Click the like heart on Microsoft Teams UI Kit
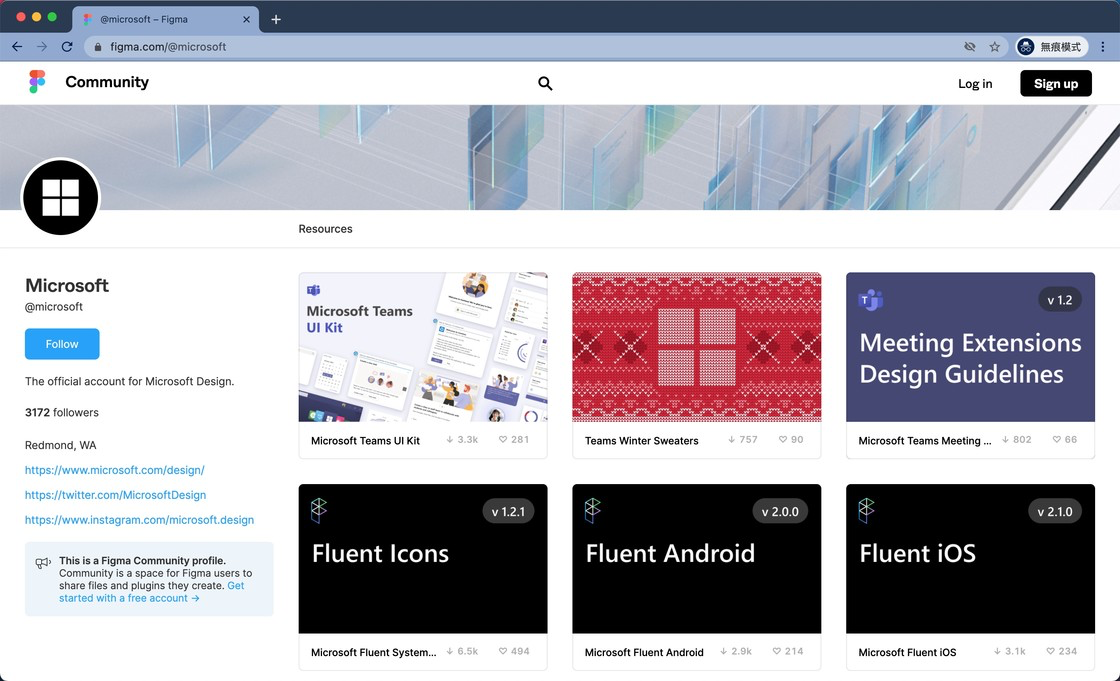This screenshot has width=1120, height=681. 503,439
